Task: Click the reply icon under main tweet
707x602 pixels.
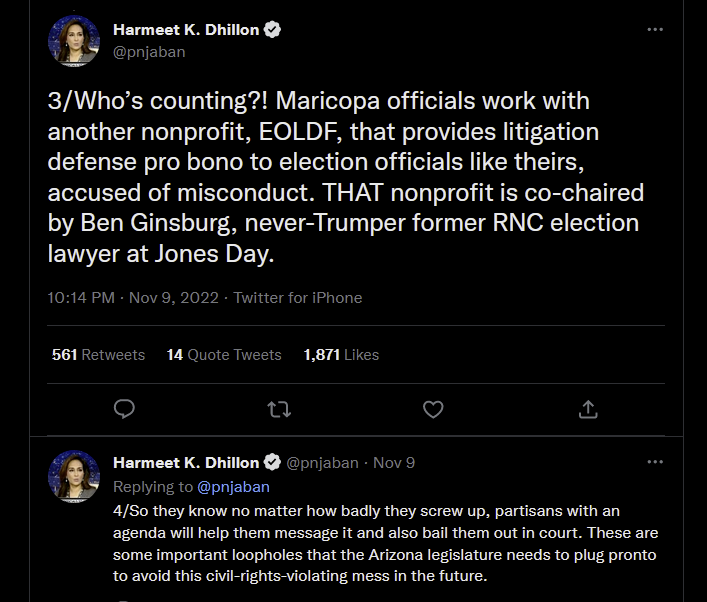Action: (125, 409)
